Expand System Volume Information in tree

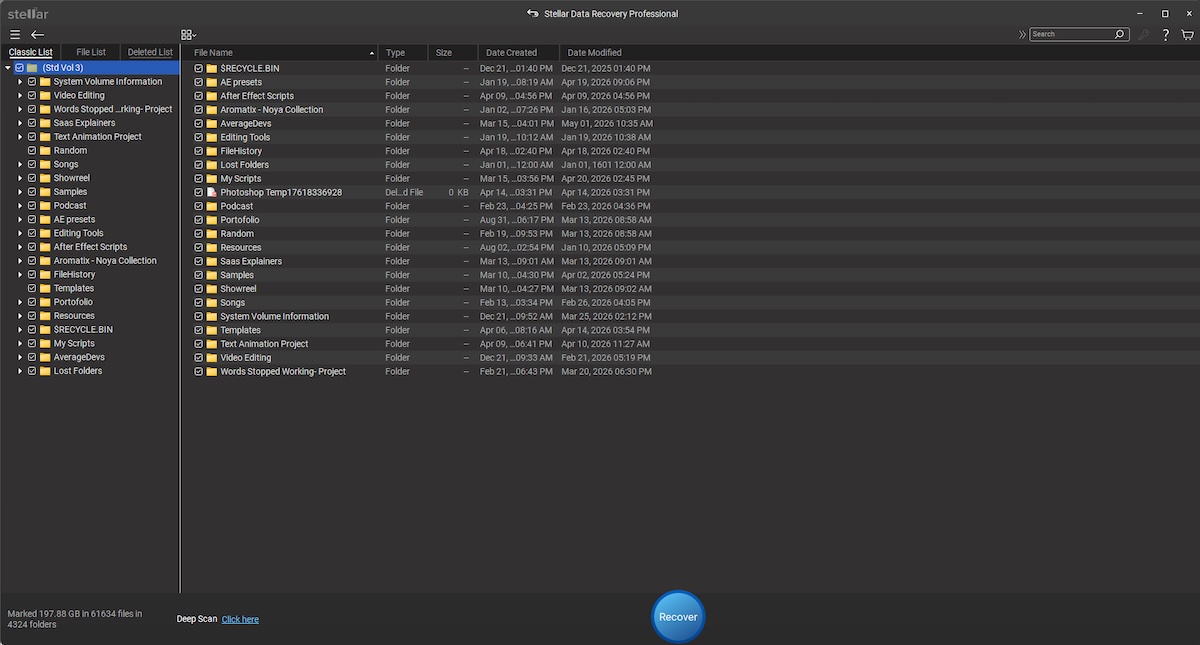(20, 82)
